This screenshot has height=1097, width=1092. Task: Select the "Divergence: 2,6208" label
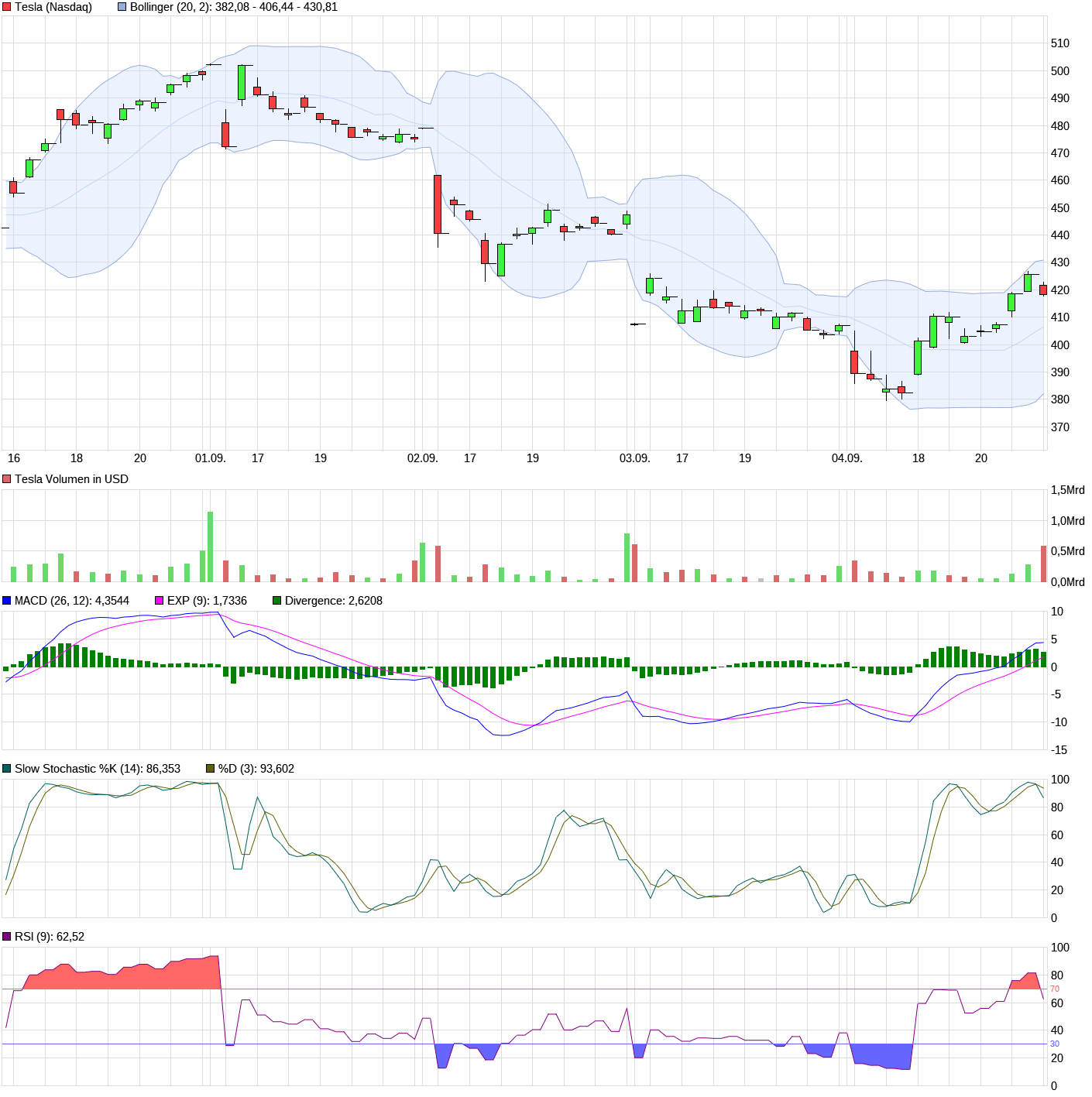(x=334, y=601)
